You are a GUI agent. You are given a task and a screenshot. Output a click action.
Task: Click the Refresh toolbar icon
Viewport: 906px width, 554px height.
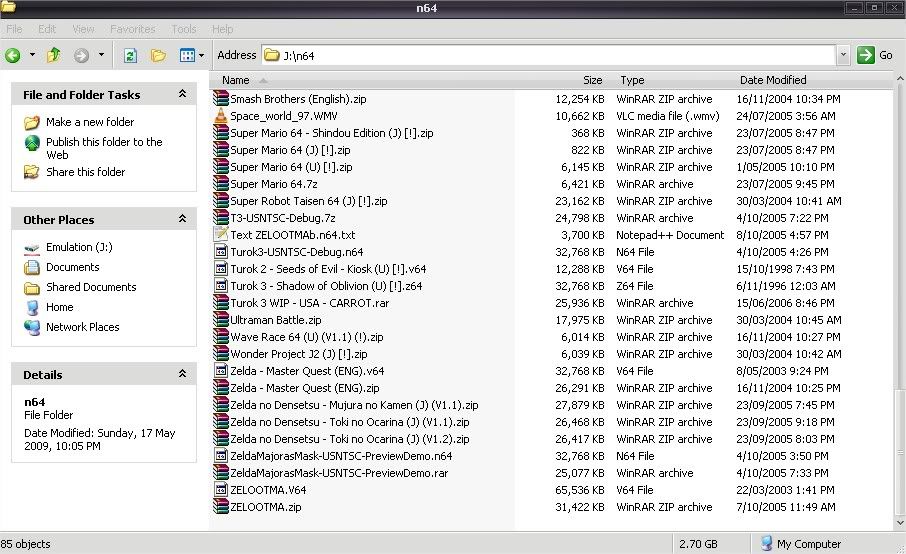coord(131,55)
